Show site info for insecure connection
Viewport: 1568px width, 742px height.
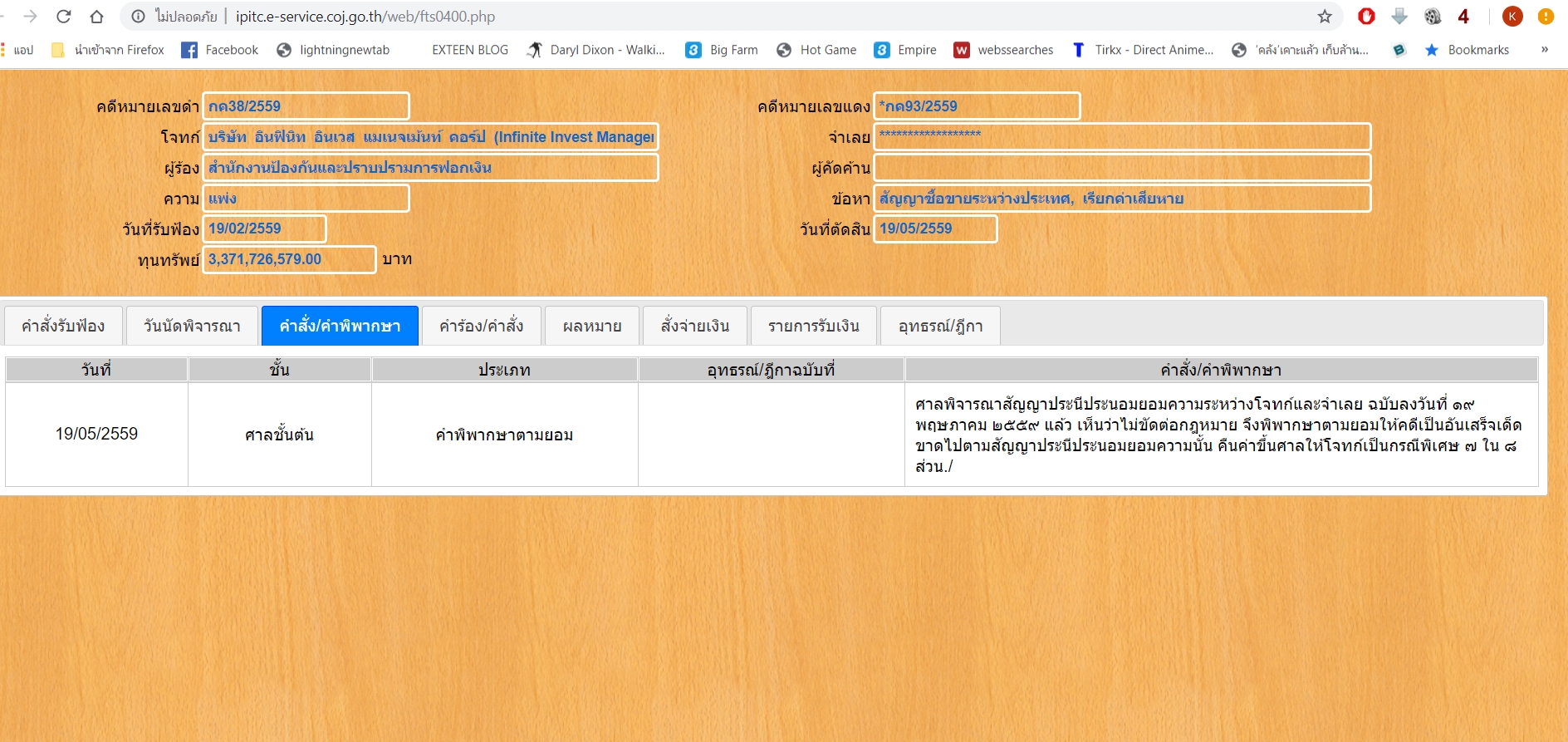pos(139,17)
